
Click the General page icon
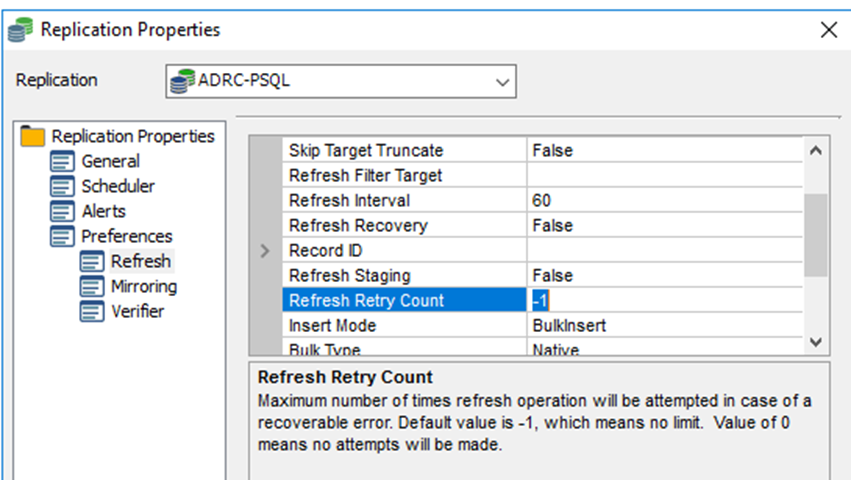63,161
